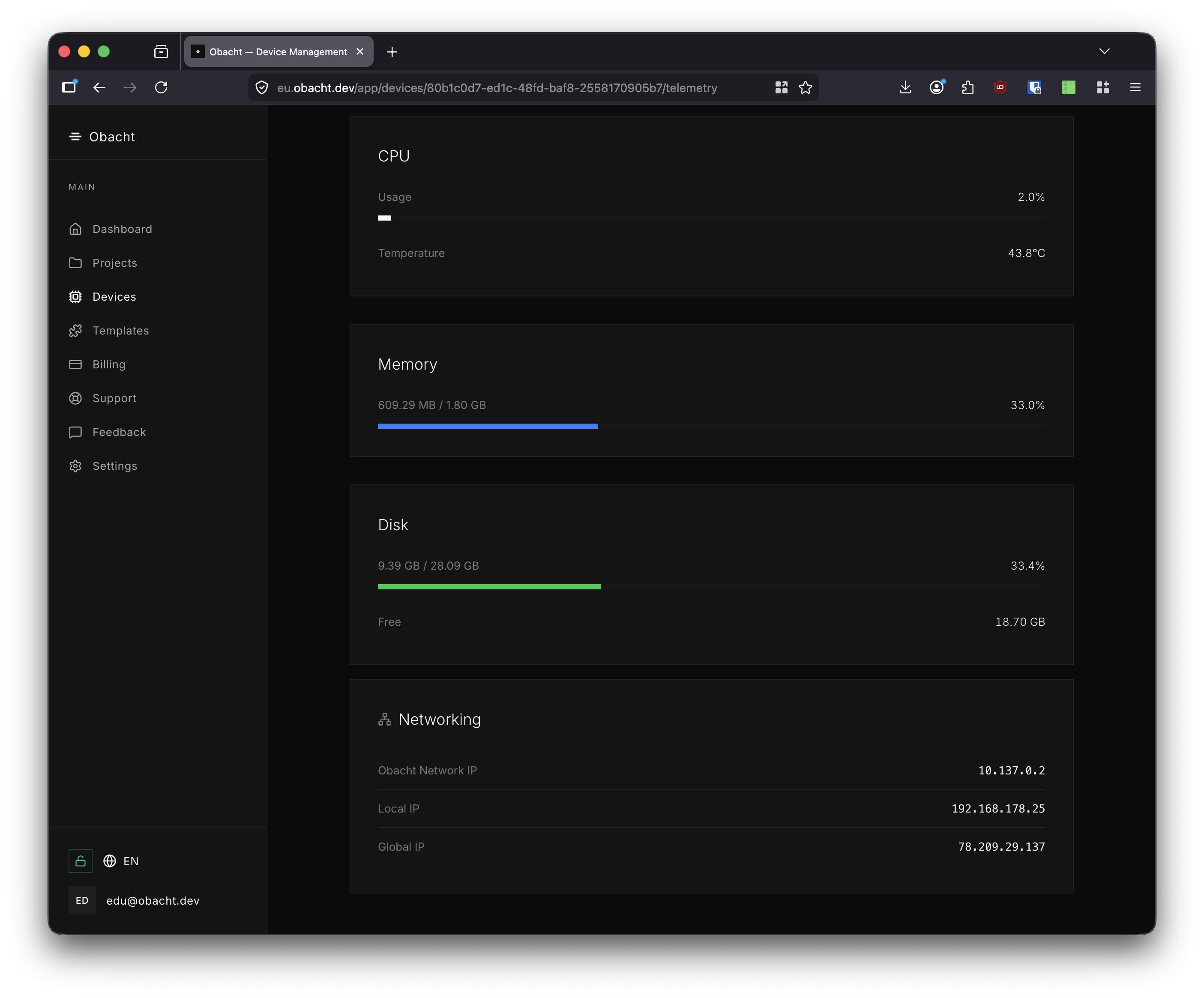Click the 2.0% CPU usage value

coord(1031,197)
